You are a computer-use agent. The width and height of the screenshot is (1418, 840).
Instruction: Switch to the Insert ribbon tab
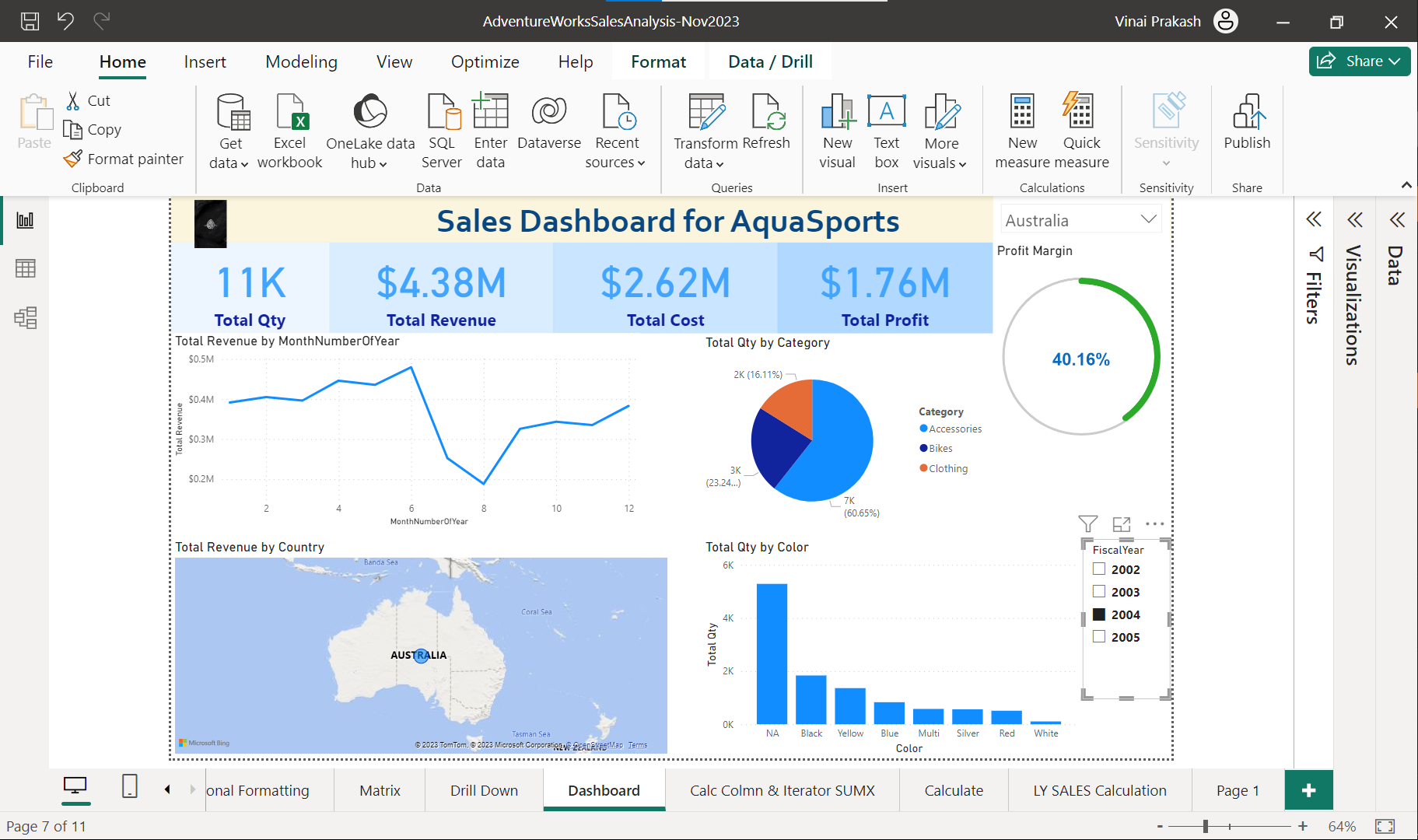point(205,61)
